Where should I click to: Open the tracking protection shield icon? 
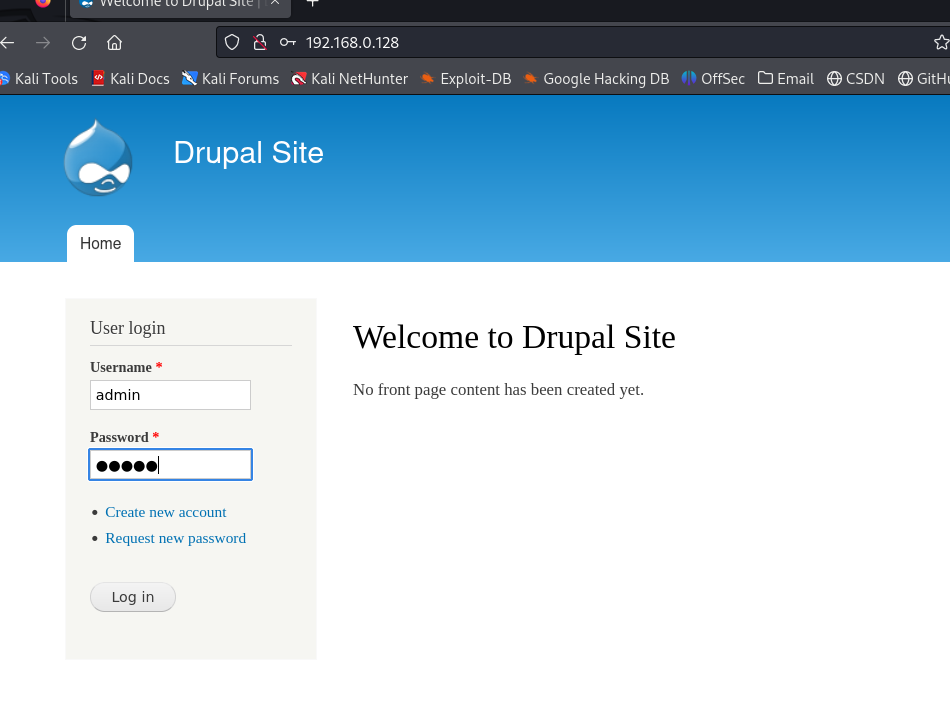[232, 42]
